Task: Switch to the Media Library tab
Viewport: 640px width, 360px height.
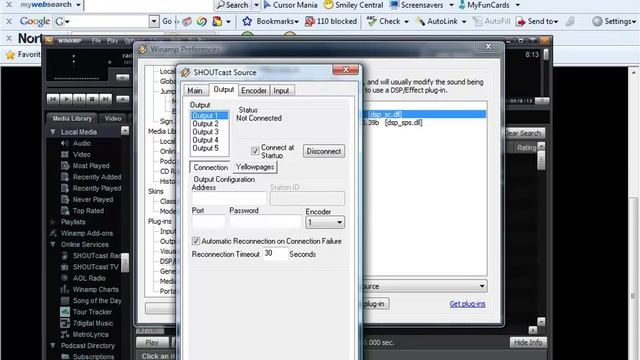Action: pos(72,118)
